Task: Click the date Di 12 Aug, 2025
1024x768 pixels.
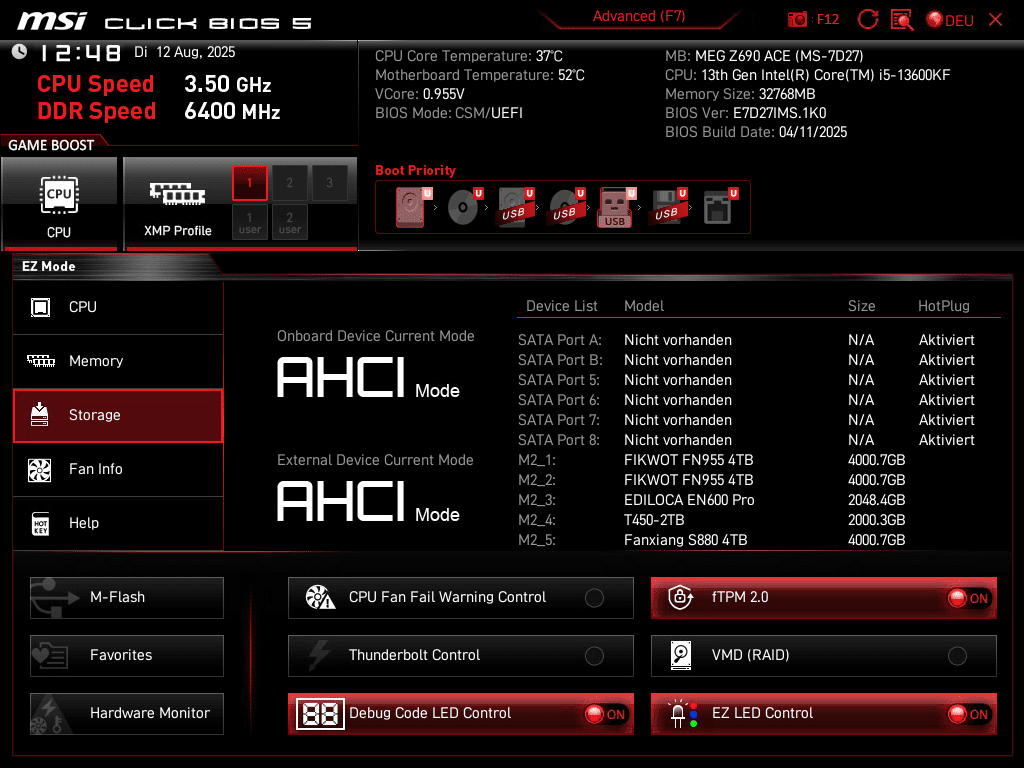Action: [x=185, y=52]
